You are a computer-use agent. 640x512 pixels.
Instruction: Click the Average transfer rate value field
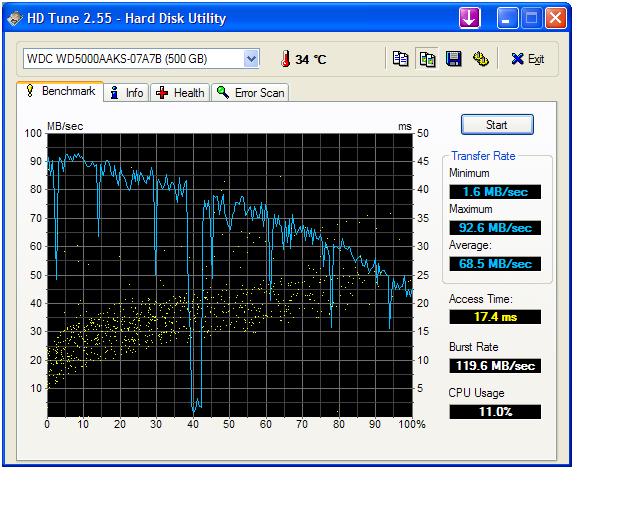point(495,264)
